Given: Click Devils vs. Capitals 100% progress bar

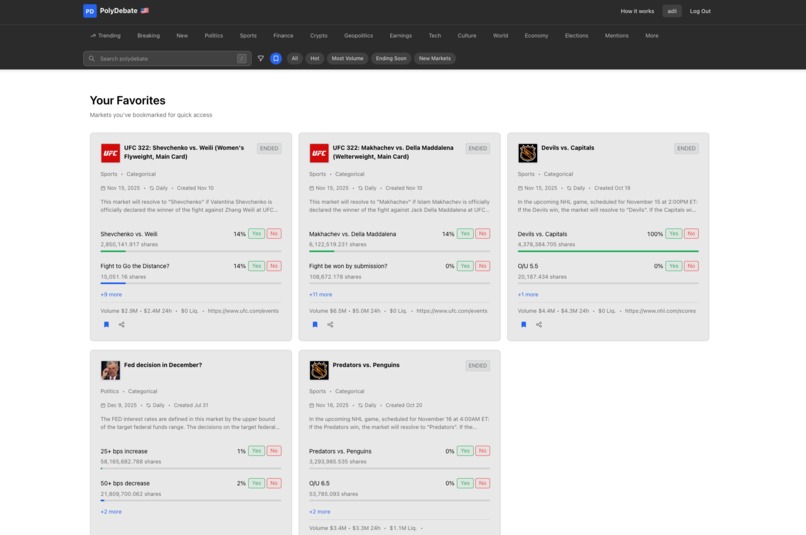Looking at the screenshot, I should click(x=608, y=251).
